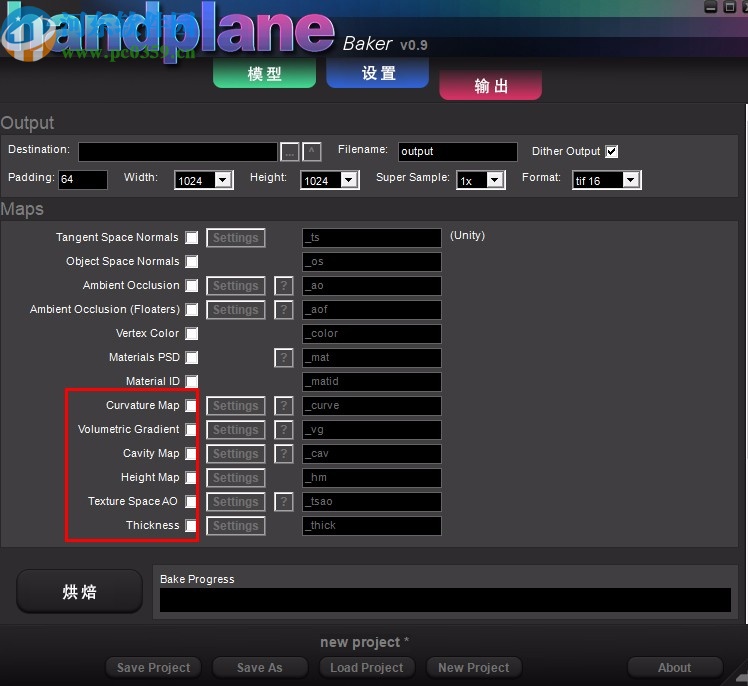Enable Tangent Space Normals map
This screenshot has height=686, width=748.
[x=192, y=238]
